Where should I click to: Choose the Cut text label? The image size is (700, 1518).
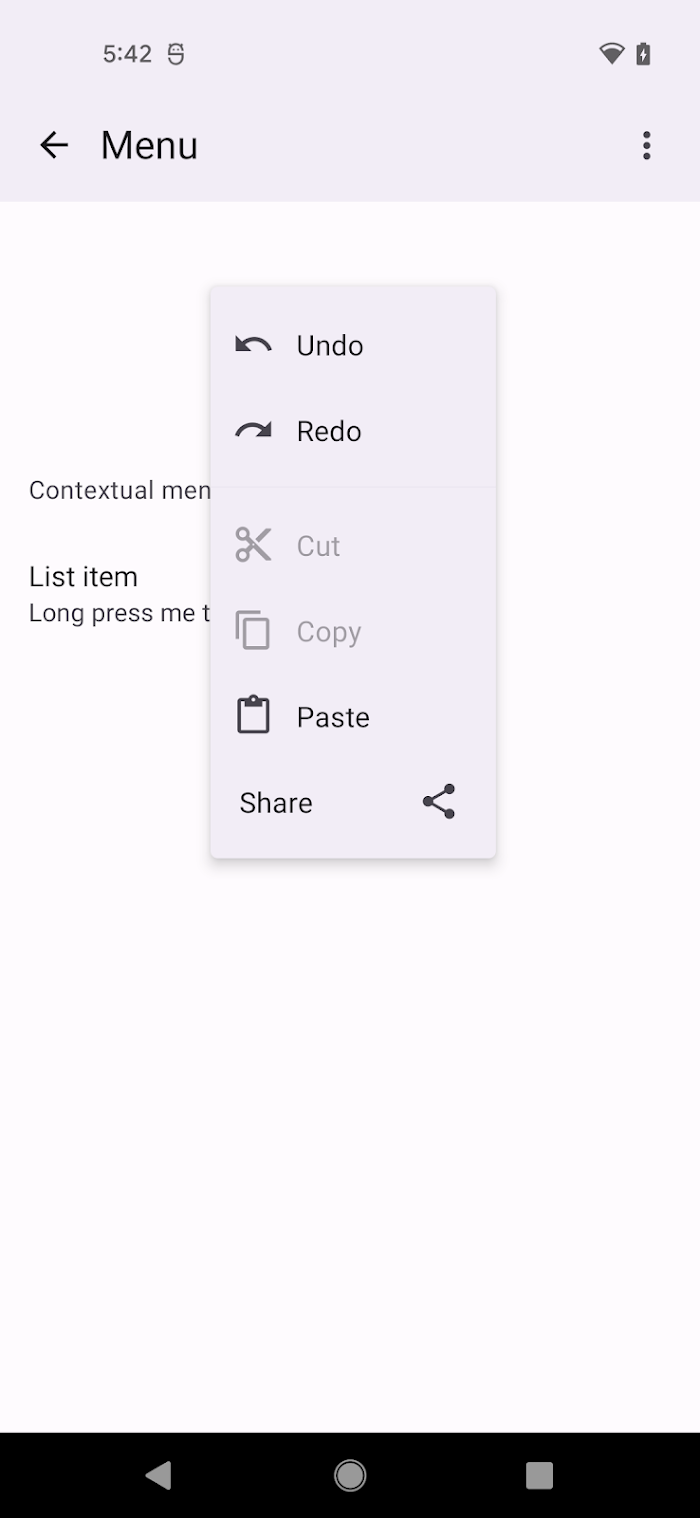point(318,546)
